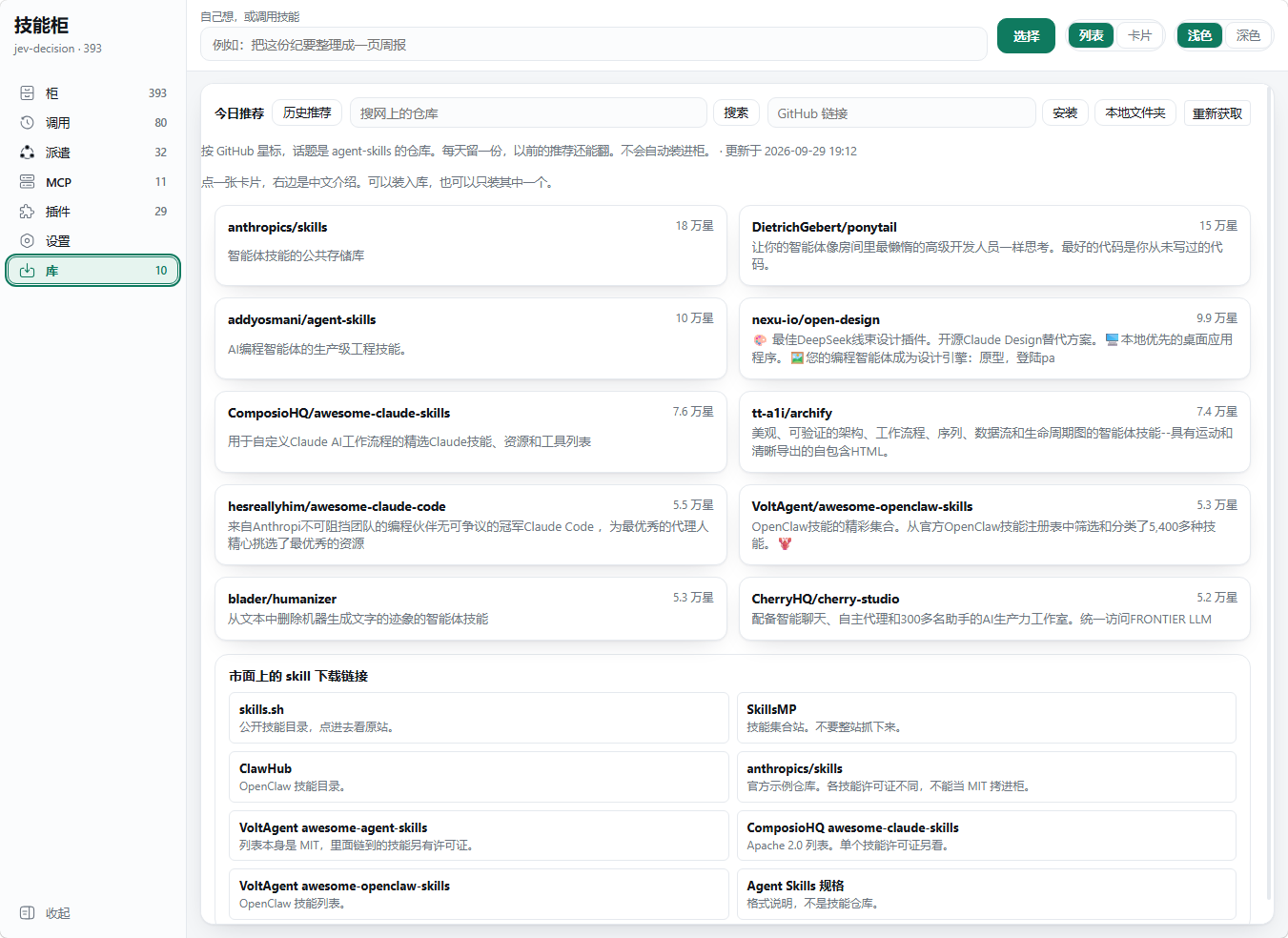Open the Agent Skills 规格 link
1288x938 pixels.
[987, 894]
